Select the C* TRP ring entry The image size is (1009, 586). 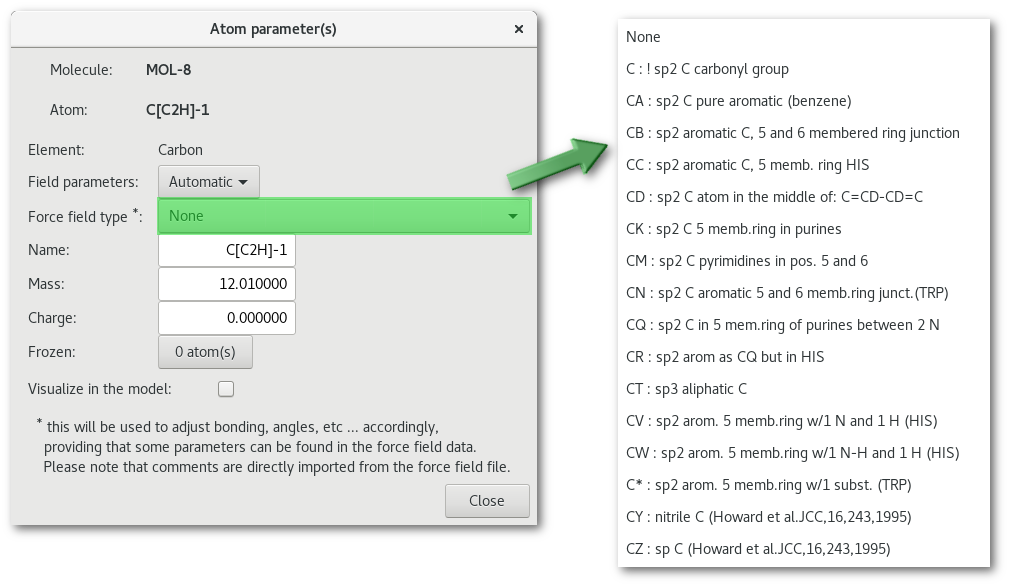point(768,485)
